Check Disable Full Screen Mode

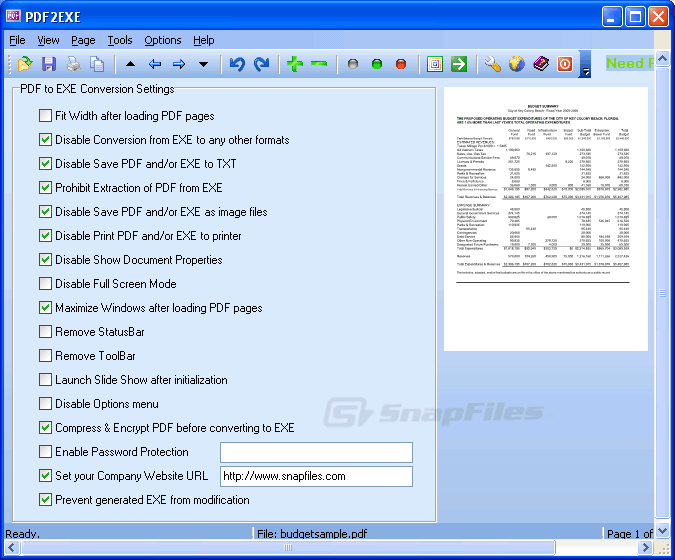click(45, 284)
